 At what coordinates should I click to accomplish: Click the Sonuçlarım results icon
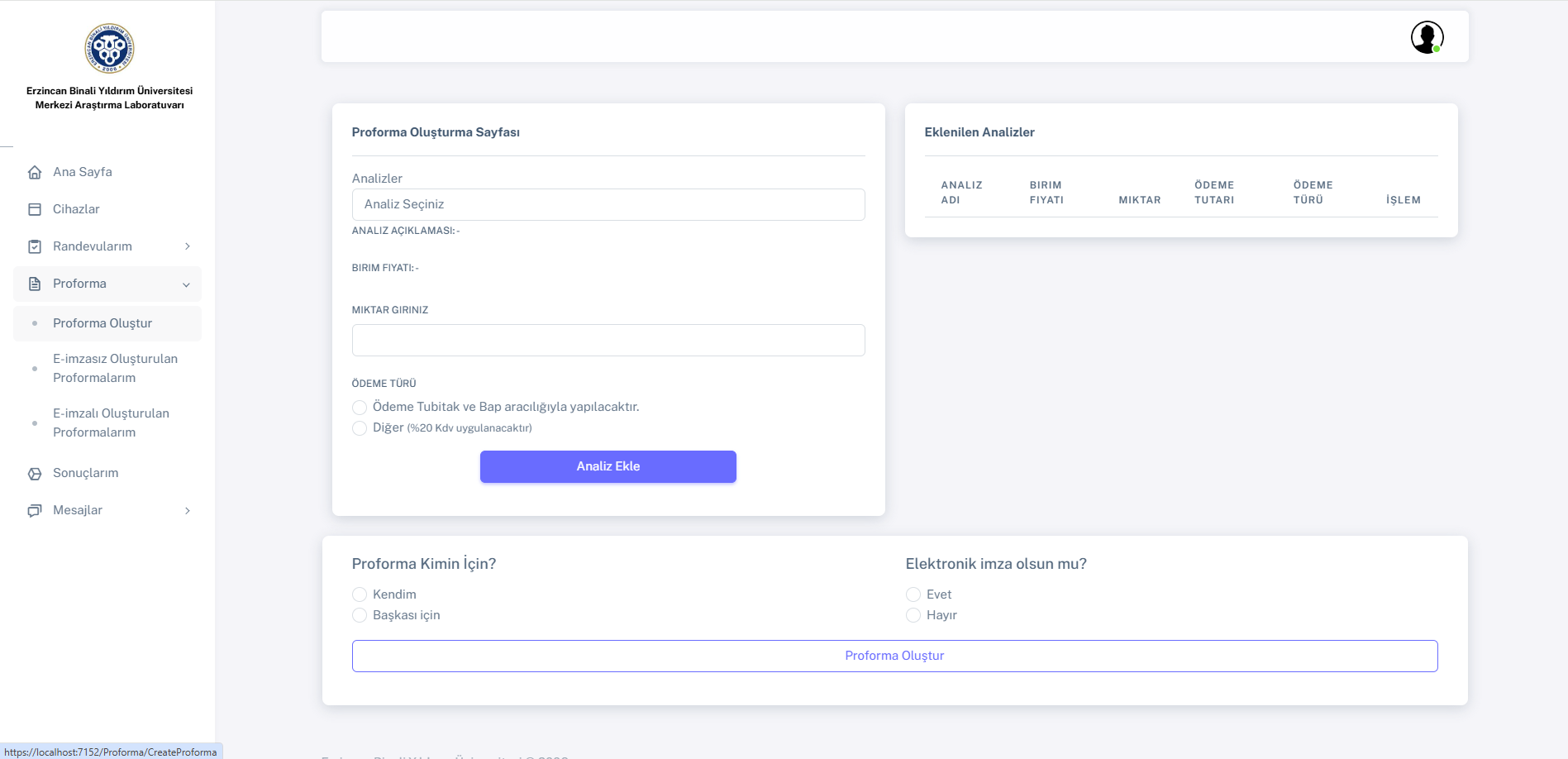[x=35, y=473]
